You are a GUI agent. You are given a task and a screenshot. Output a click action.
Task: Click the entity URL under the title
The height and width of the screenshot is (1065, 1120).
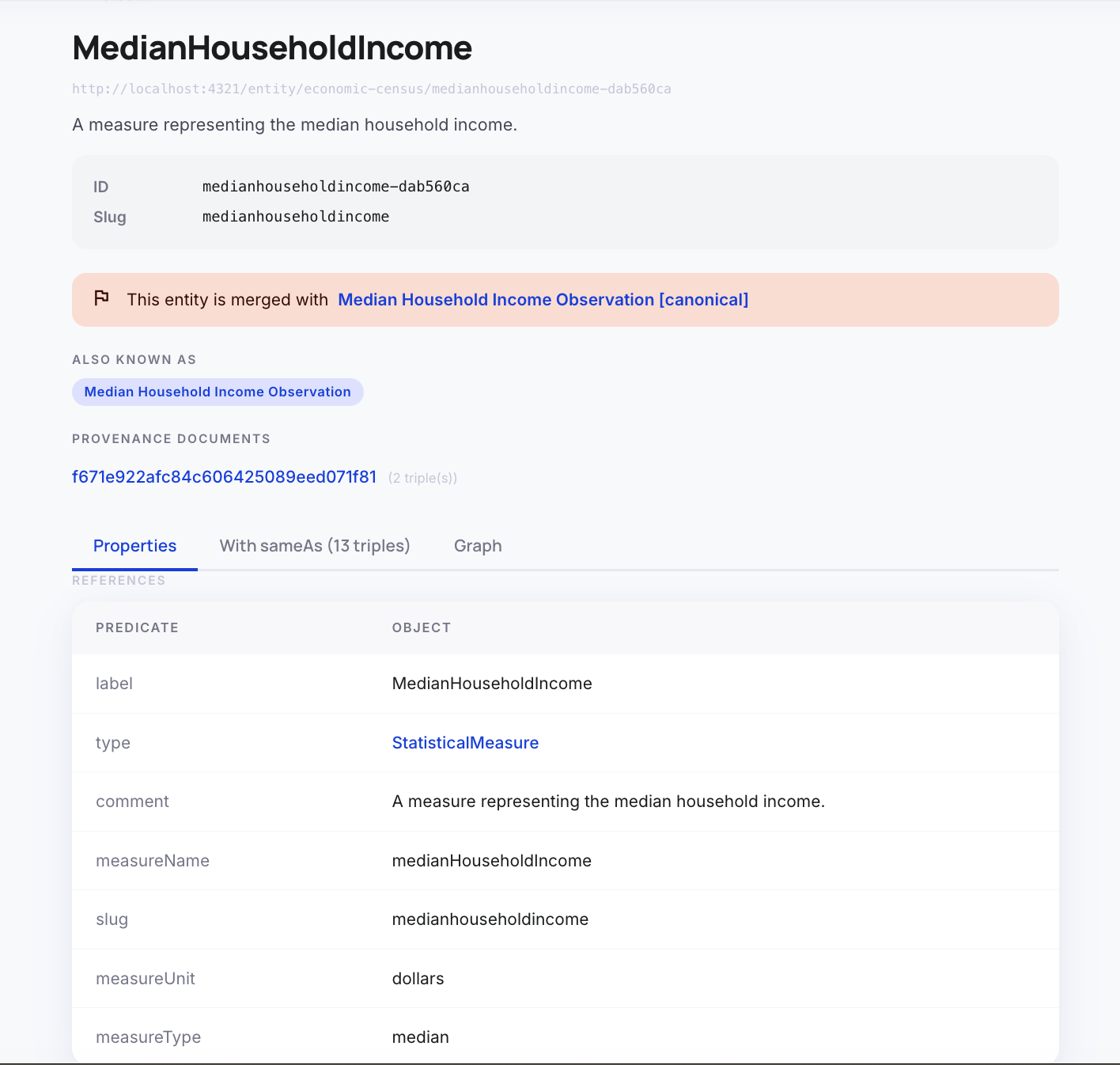(372, 89)
